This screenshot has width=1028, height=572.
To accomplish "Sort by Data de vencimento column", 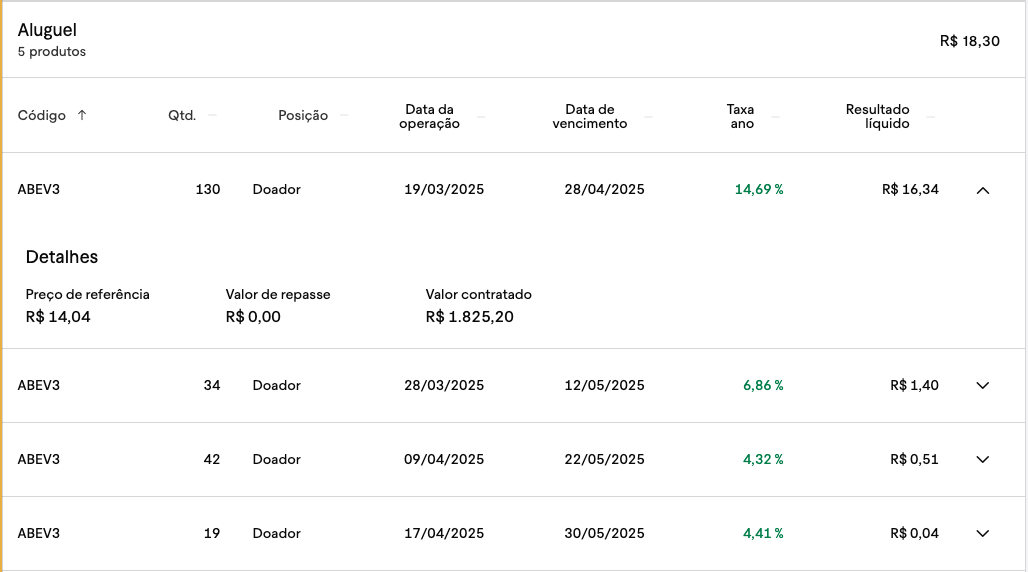I will pos(589,116).
